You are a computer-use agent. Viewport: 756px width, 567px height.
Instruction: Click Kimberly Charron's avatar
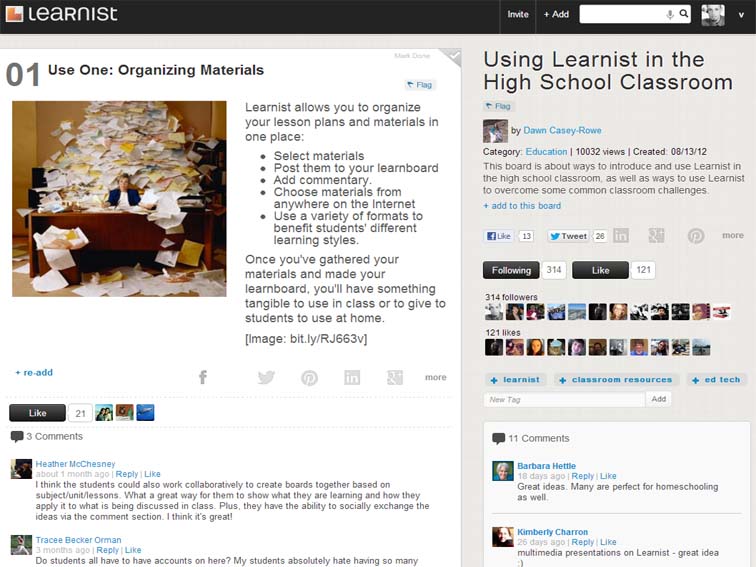(503, 537)
